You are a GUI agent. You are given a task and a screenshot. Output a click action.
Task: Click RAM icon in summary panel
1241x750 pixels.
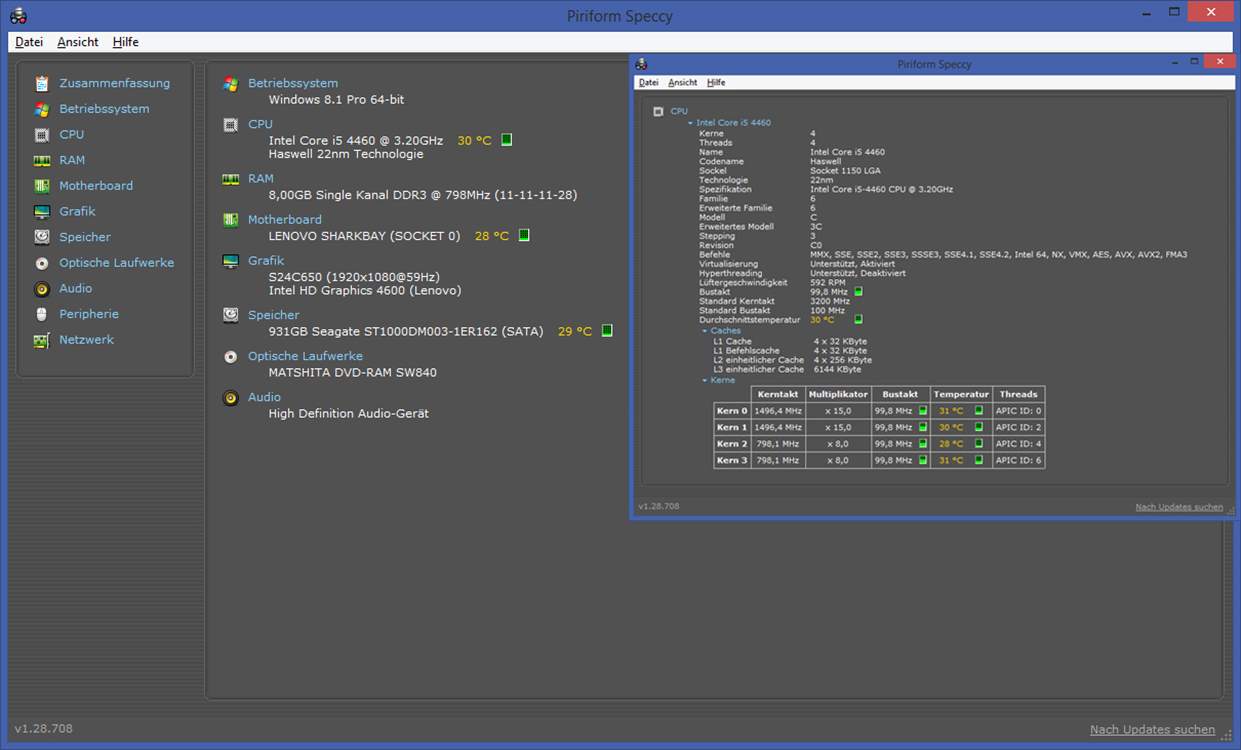(231, 179)
